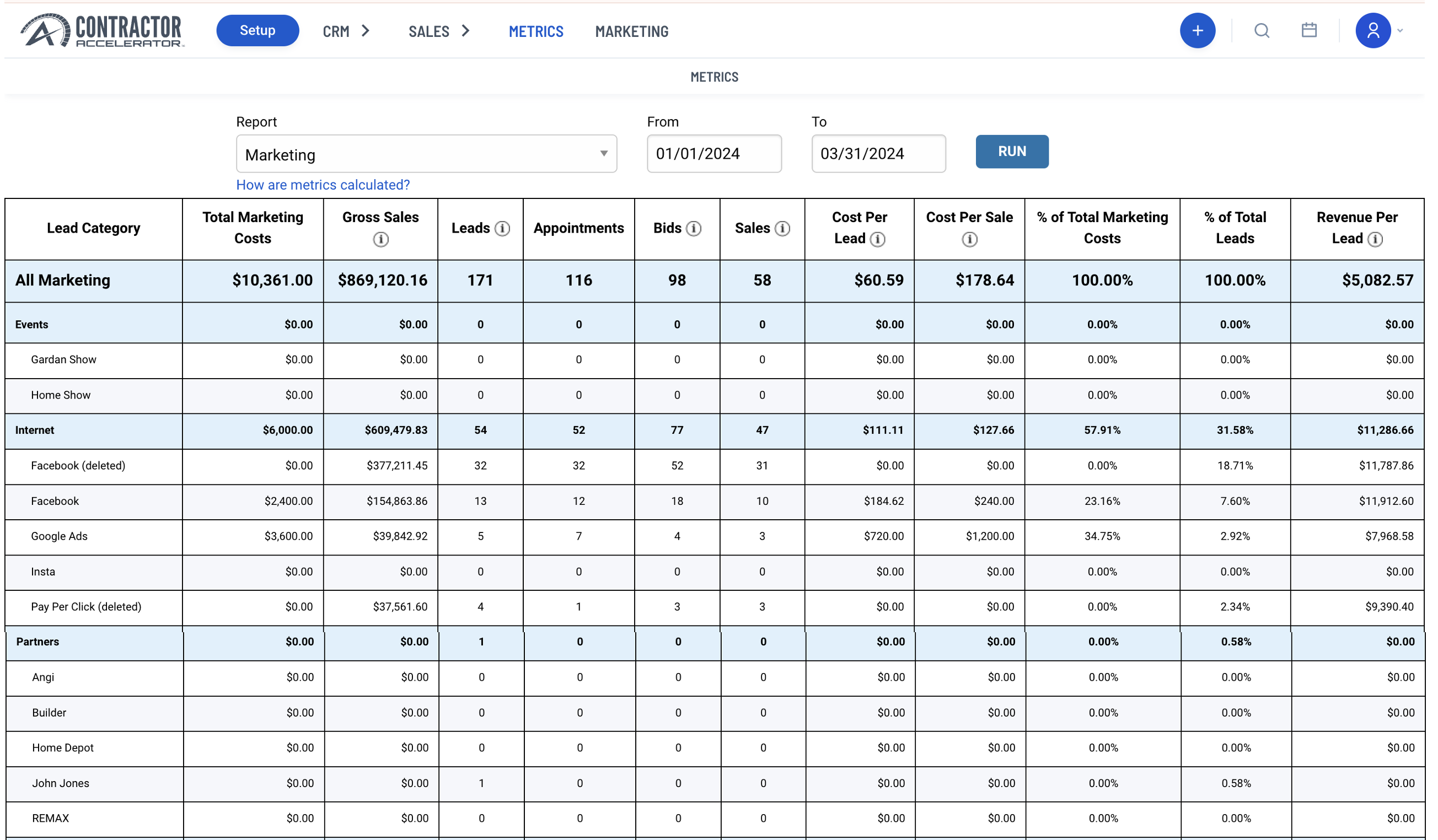
Task: Click the $10,361.00 total marketing cost
Action: point(272,280)
